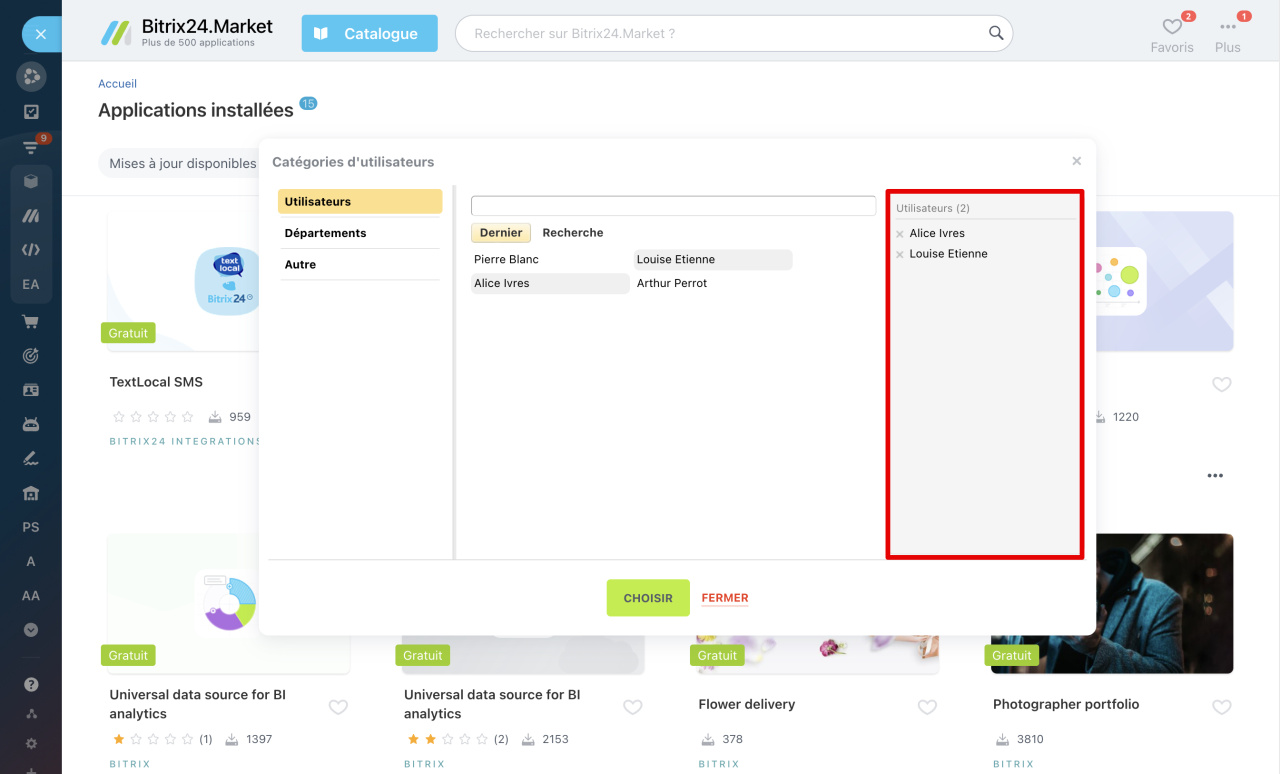The image size is (1280, 774).
Task: Remove Alice Ivres from selected users
Action: pyautogui.click(x=900, y=234)
